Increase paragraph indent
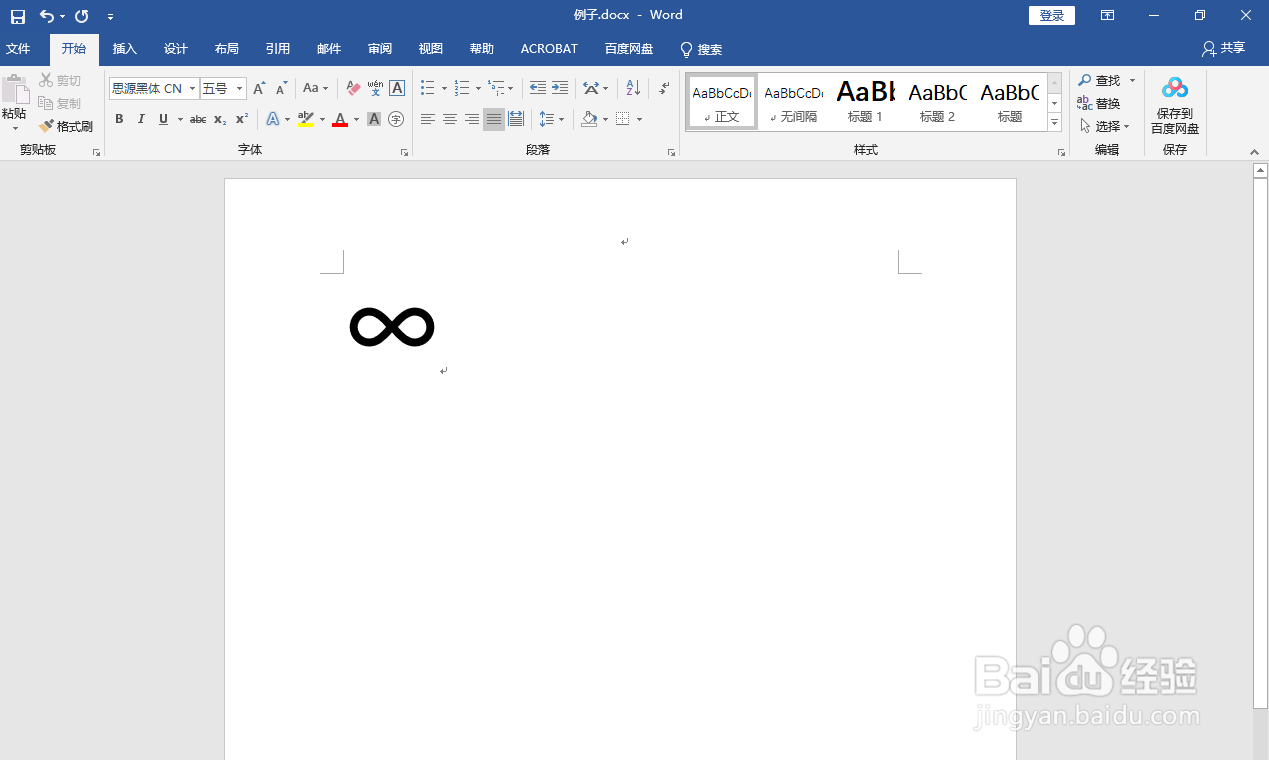 [560, 88]
